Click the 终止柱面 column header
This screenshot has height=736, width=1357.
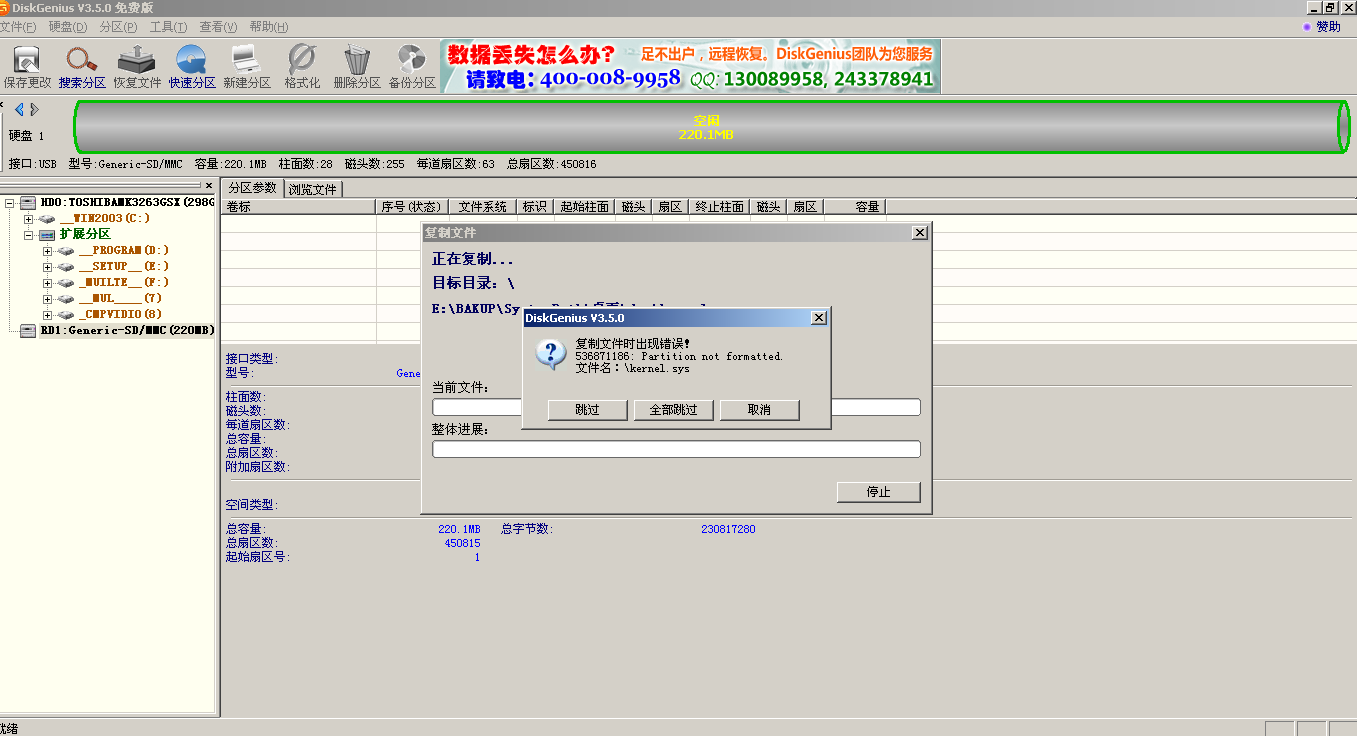click(719, 207)
